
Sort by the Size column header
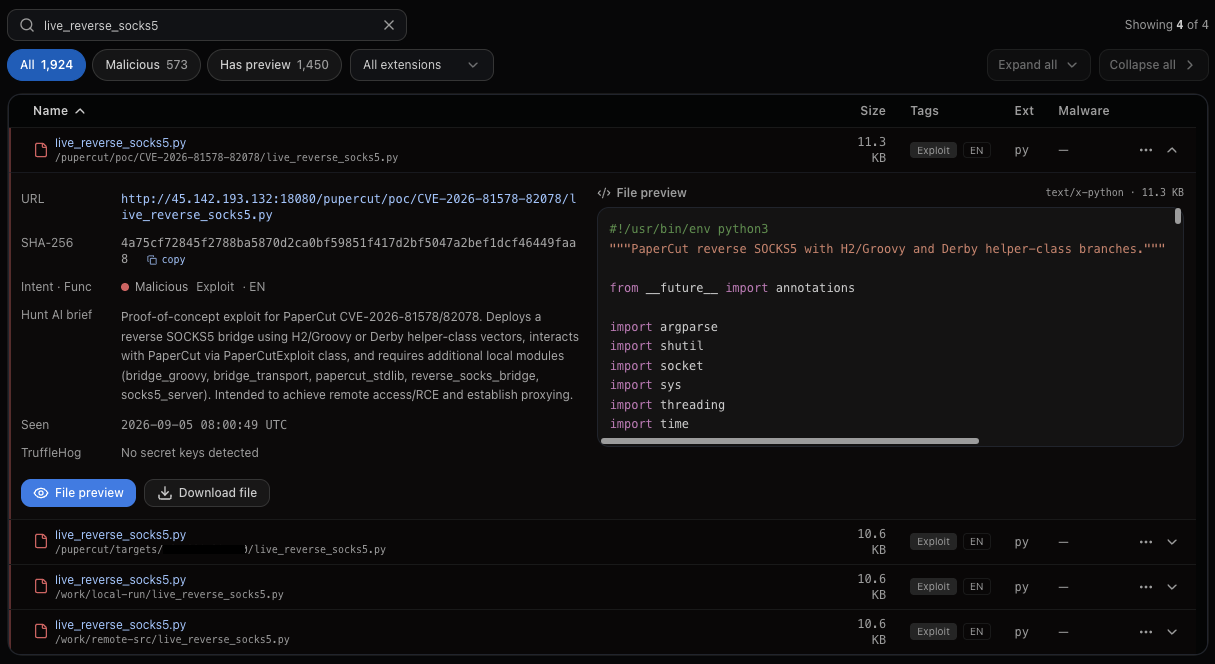coord(873,111)
